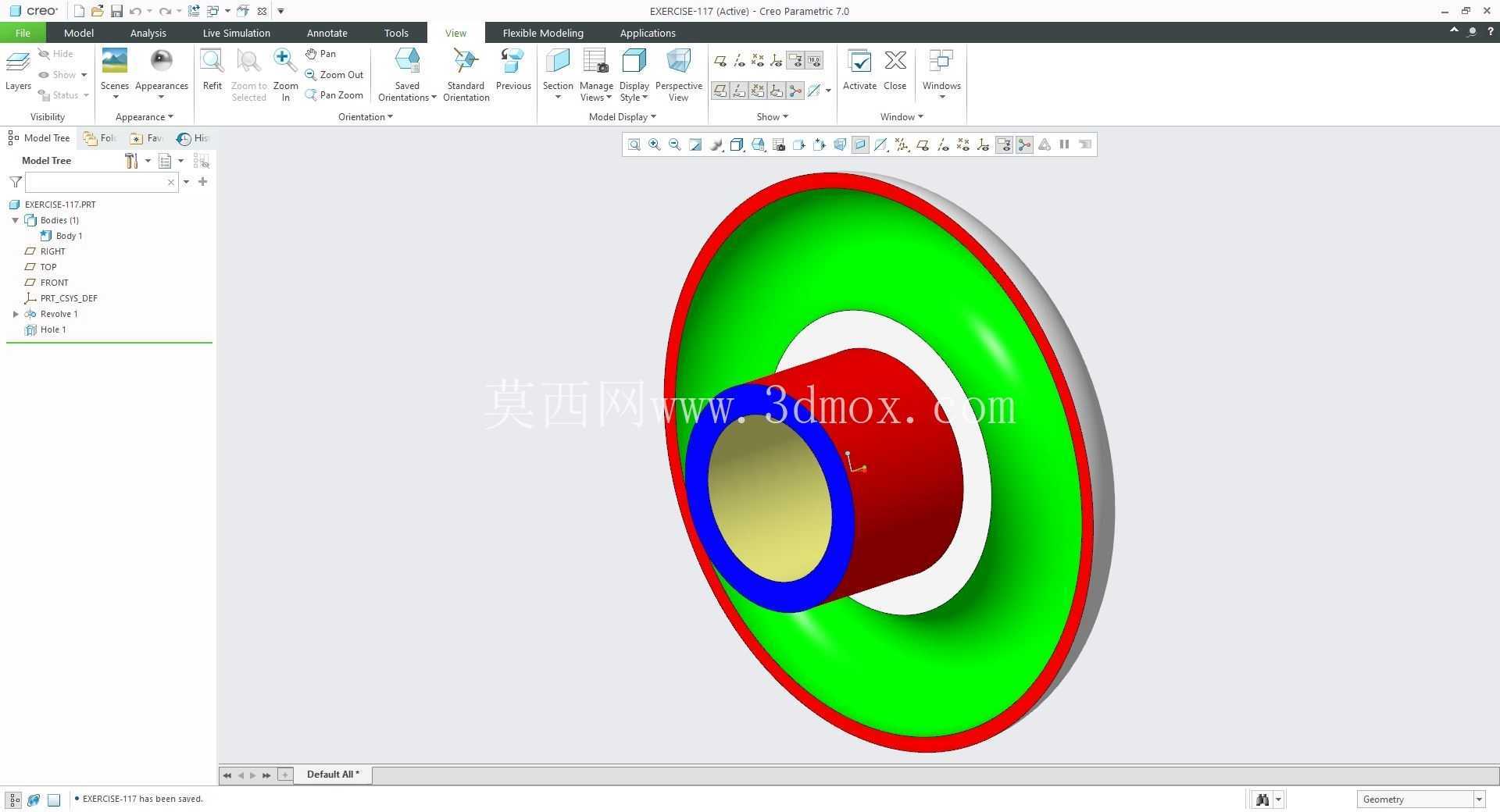Toggle Perspective view icon in graphics toolbar
The width and height of the screenshot is (1500, 812).
[839, 144]
